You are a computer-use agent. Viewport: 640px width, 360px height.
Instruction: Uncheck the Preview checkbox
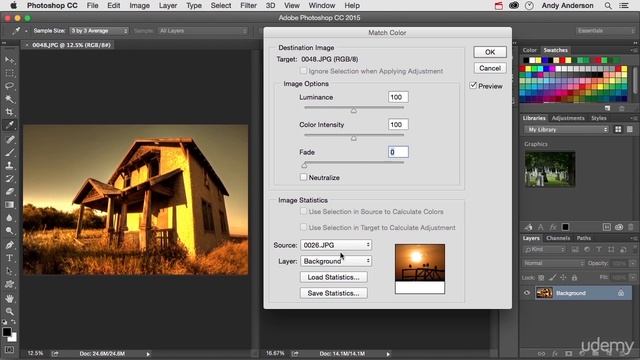[x=473, y=86]
